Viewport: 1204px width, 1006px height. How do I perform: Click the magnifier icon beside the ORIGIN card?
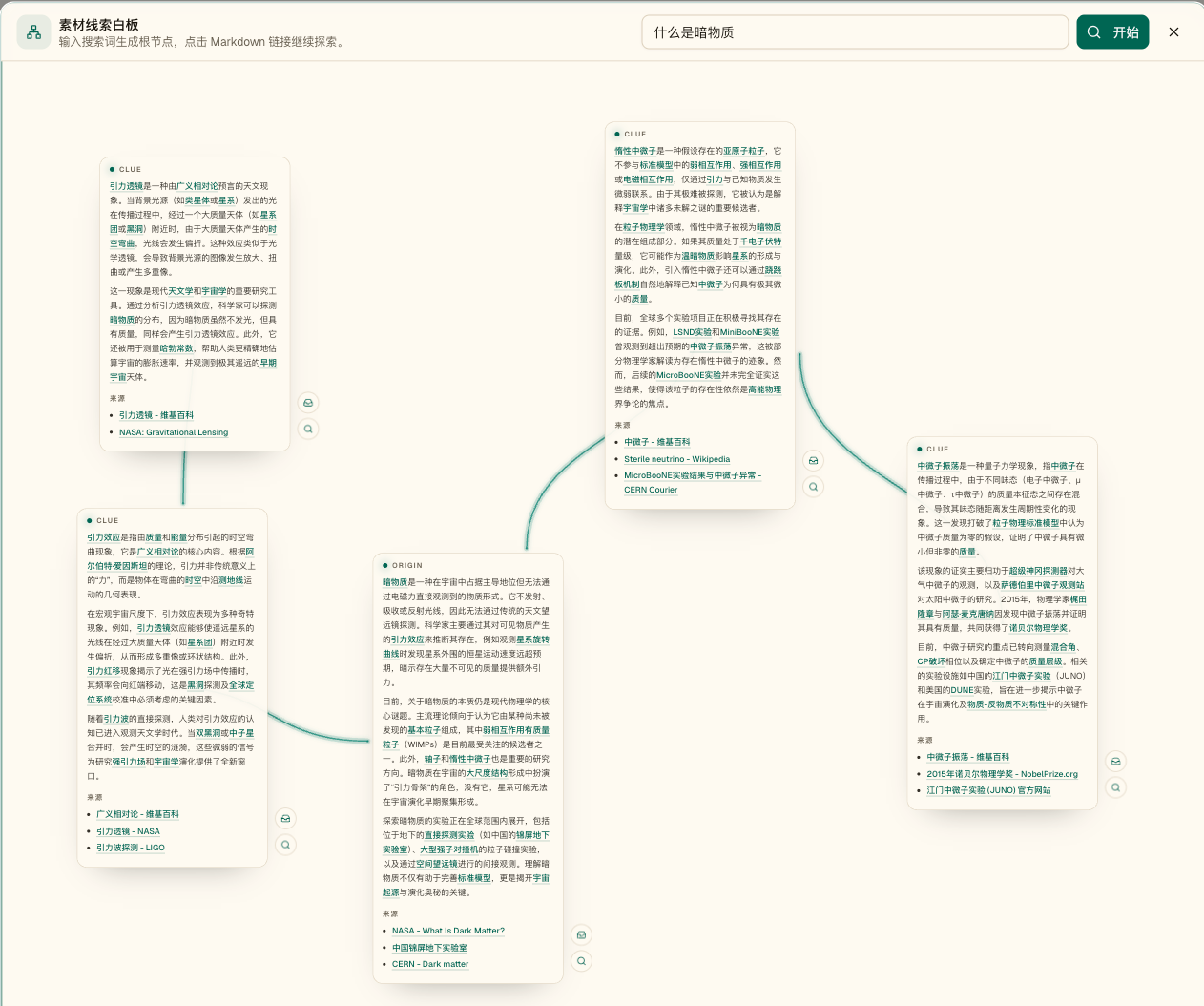[x=581, y=961]
